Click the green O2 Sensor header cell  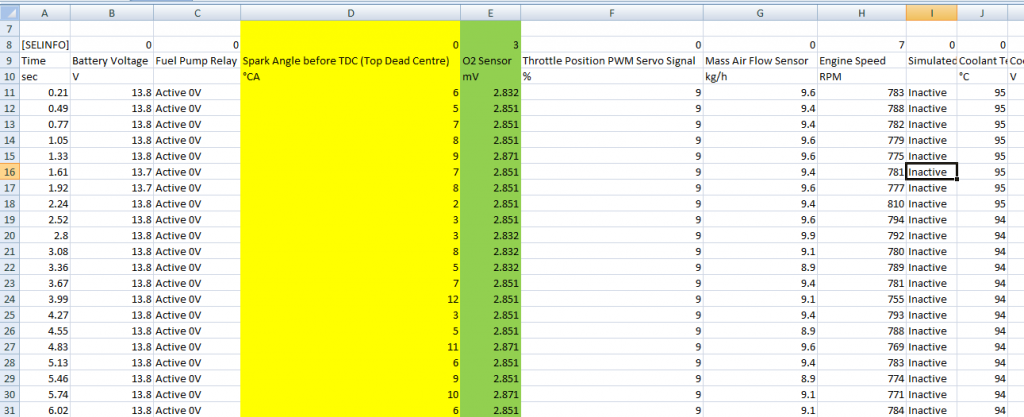point(489,61)
